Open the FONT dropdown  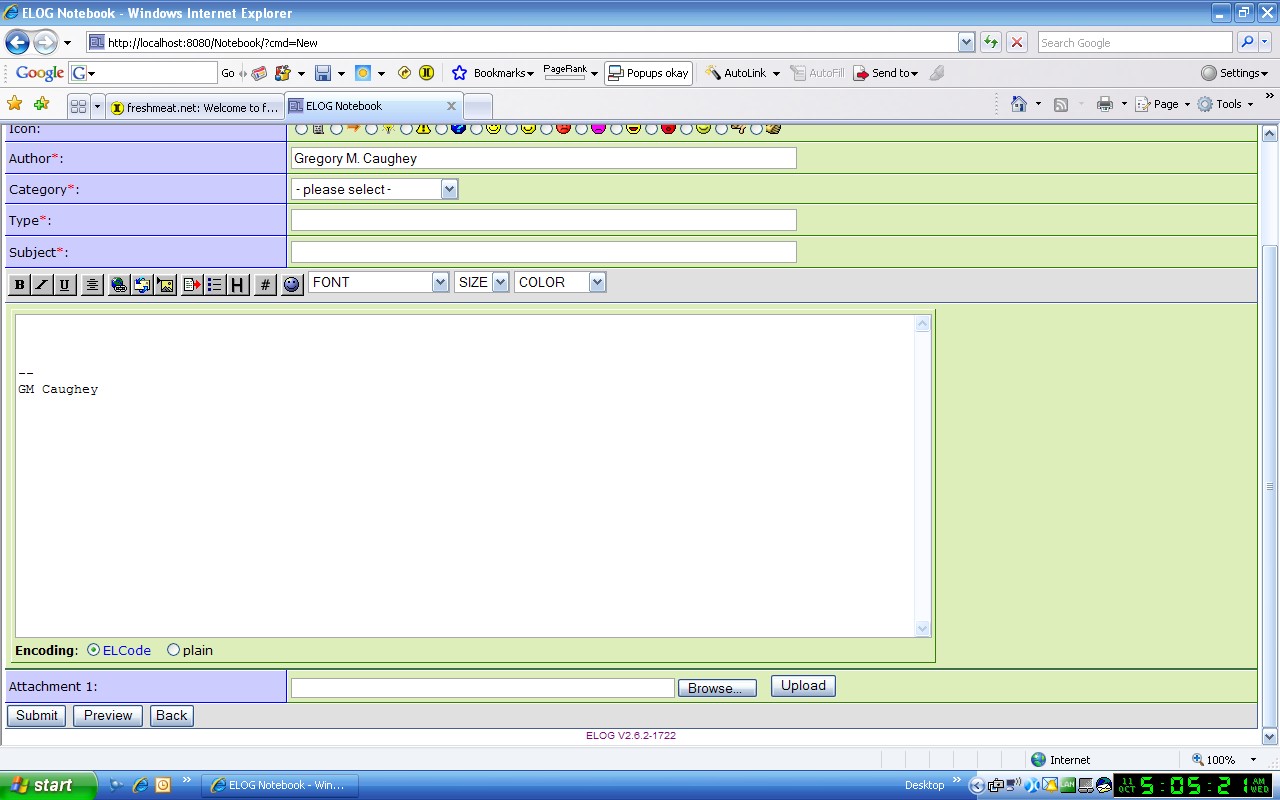coord(378,282)
